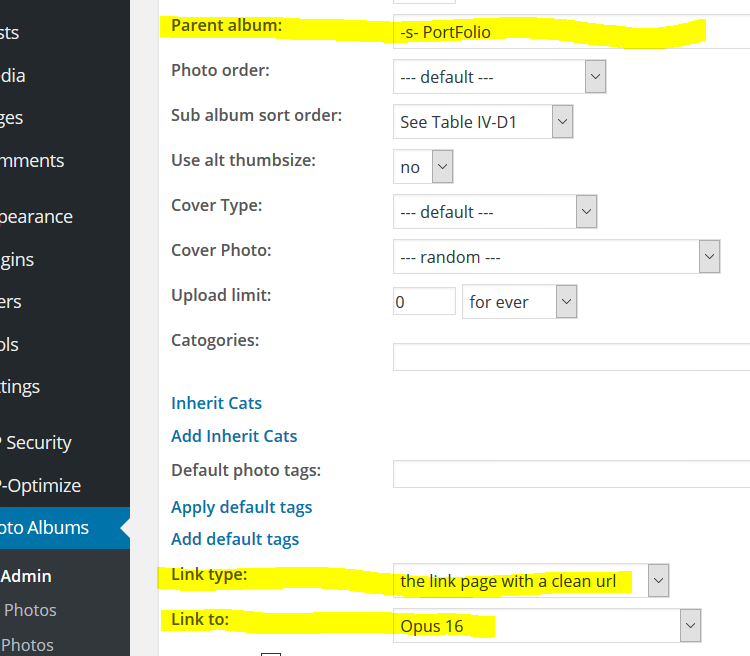
Task: Open the Sub album sort order dropdown
Action: 482,122
